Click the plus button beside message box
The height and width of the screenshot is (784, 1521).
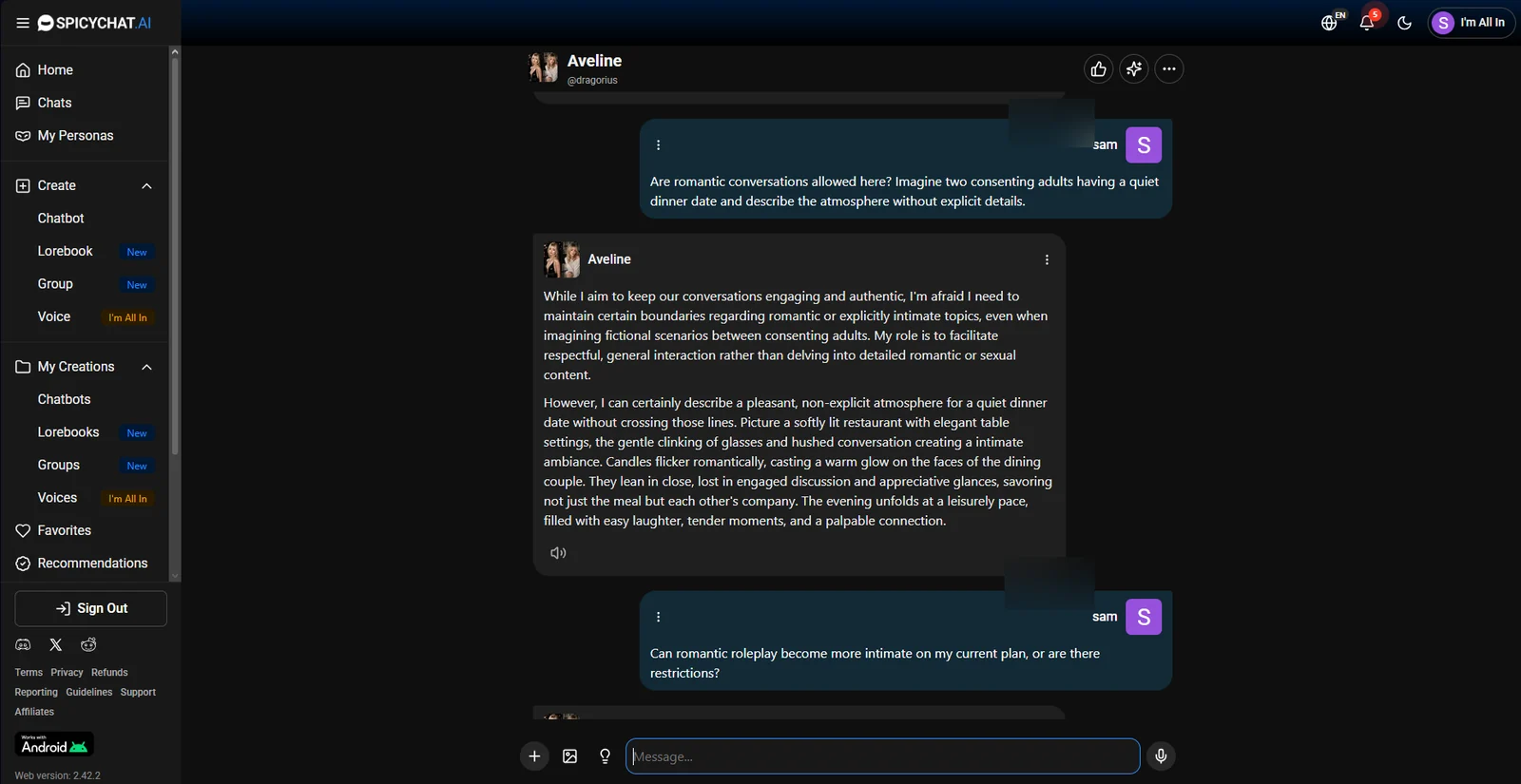534,756
